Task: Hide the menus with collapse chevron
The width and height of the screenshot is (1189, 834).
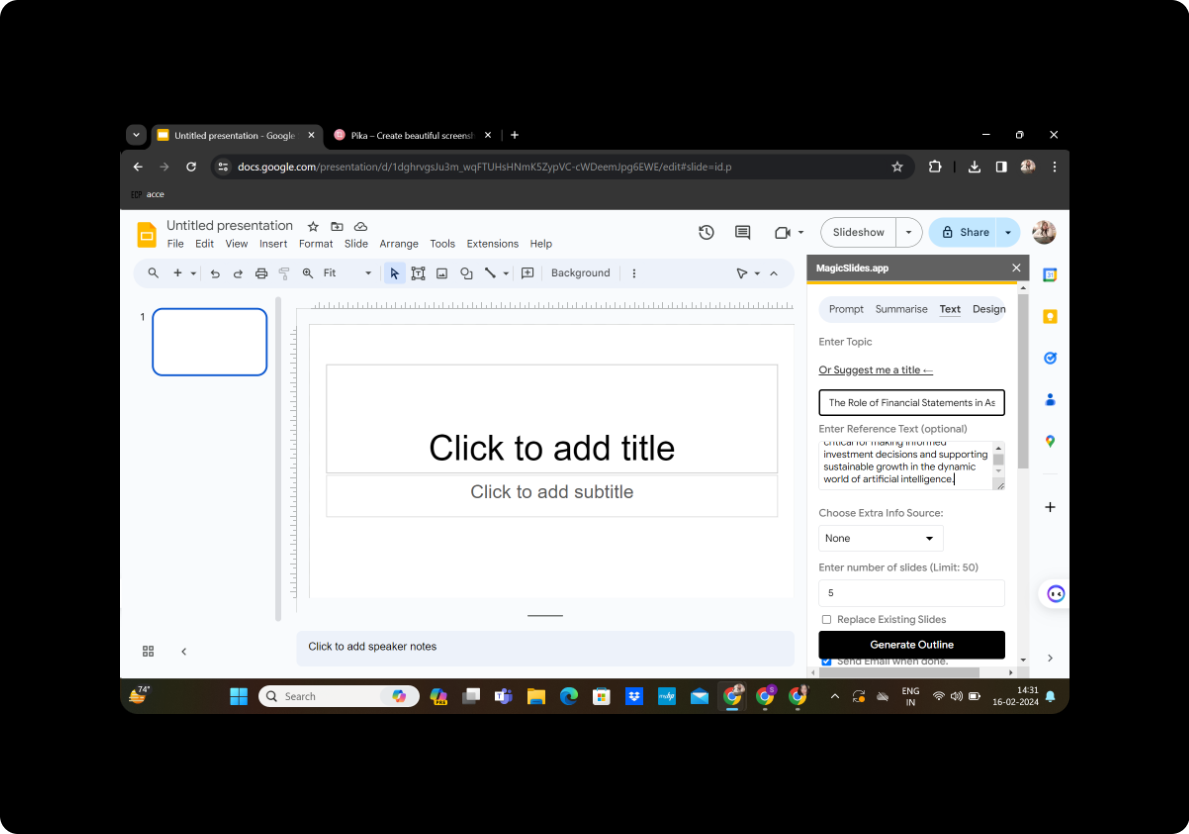Action: [773, 273]
